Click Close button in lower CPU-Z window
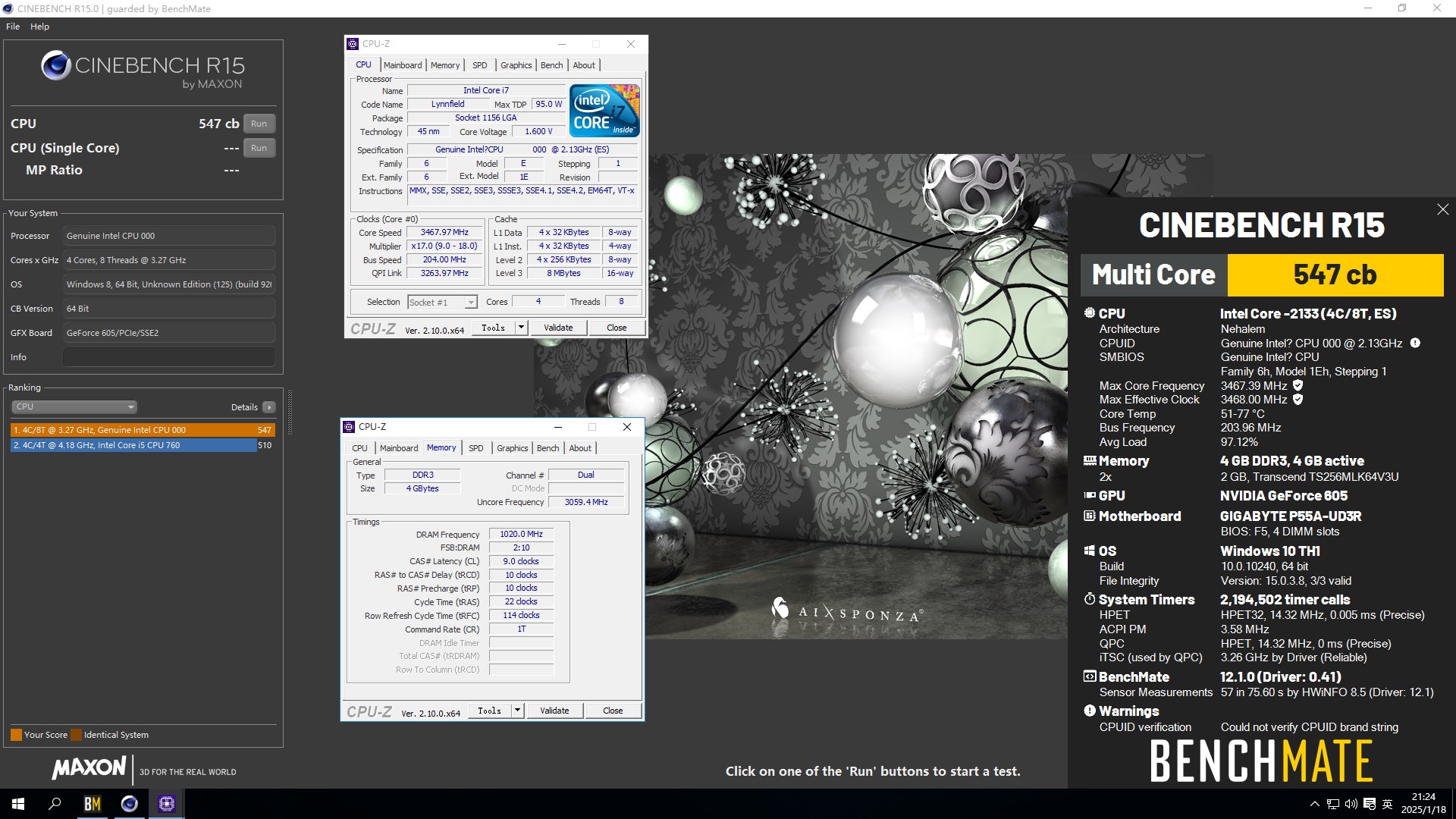This screenshot has width=1456, height=819. pyautogui.click(x=613, y=711)
